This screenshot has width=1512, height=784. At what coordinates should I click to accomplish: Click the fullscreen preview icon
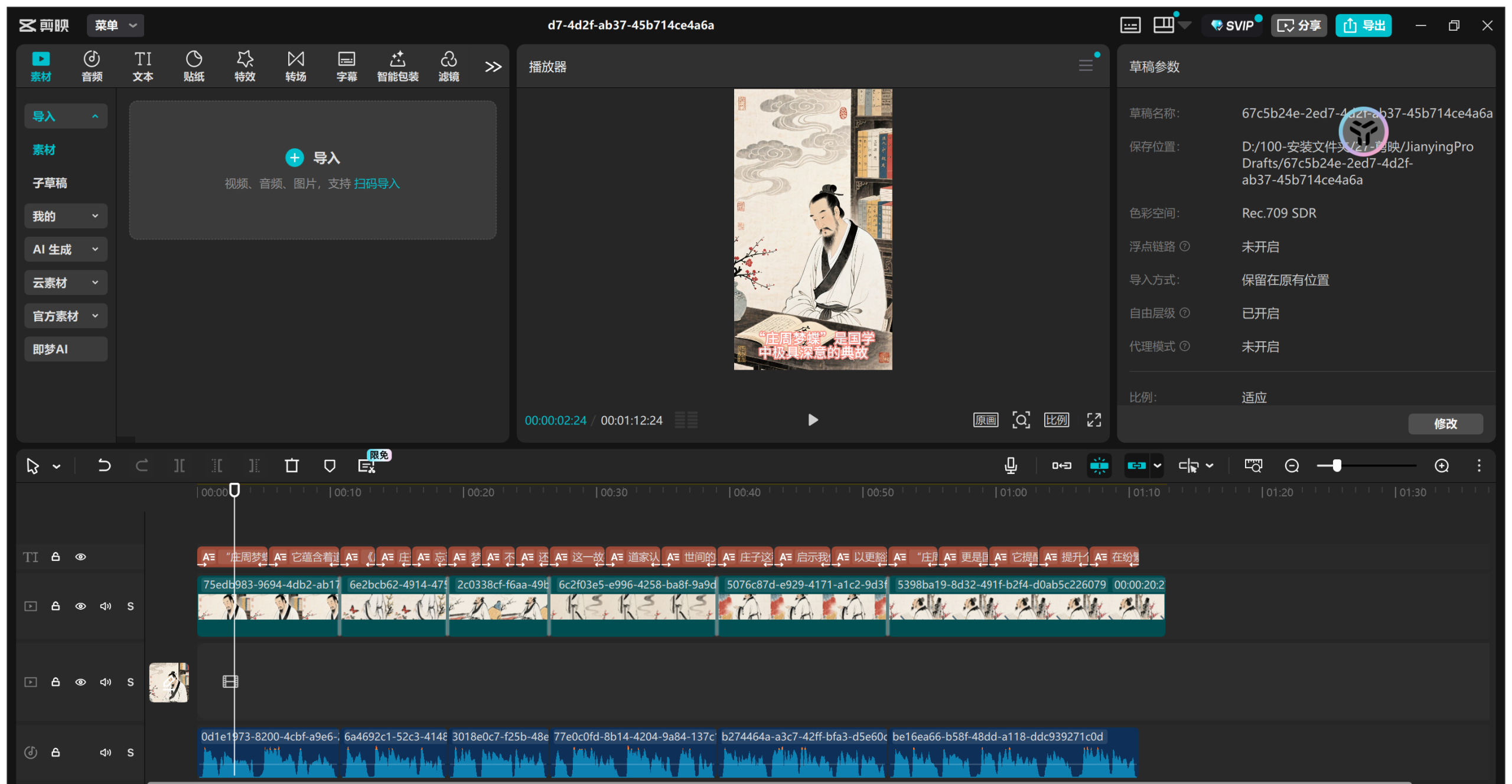[x=1094, y=420]
